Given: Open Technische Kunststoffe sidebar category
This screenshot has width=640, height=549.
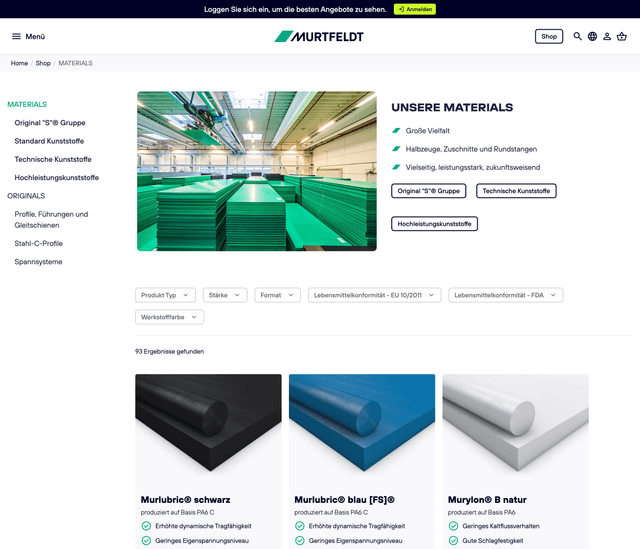Looking at the screenshot, I should pyautogui.click(x=53, y=159).
